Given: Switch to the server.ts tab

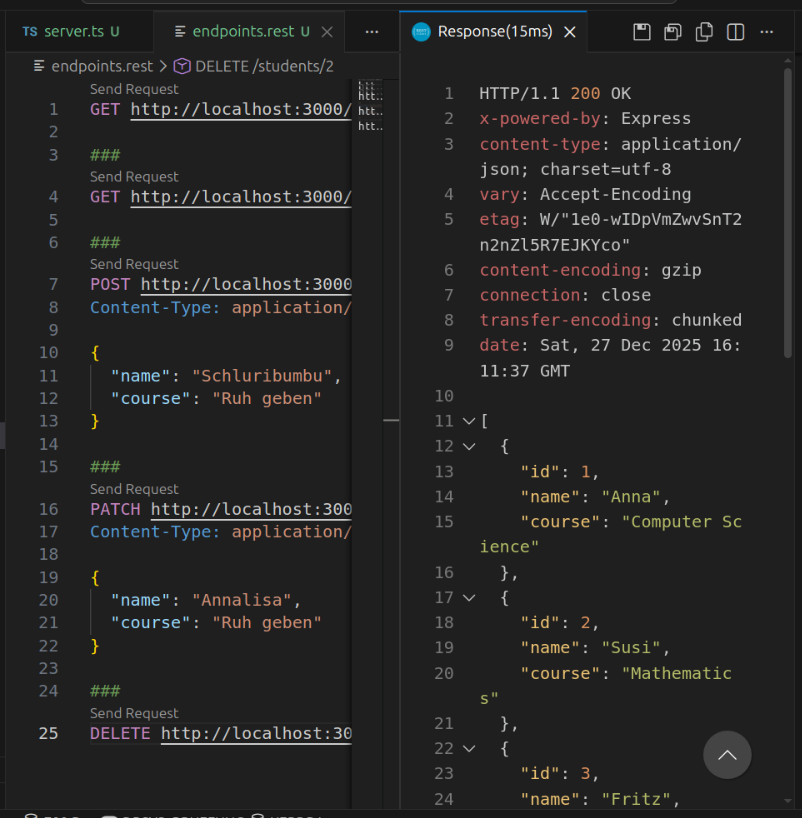Looking at the screenshot, I should [x=70, y=32].
